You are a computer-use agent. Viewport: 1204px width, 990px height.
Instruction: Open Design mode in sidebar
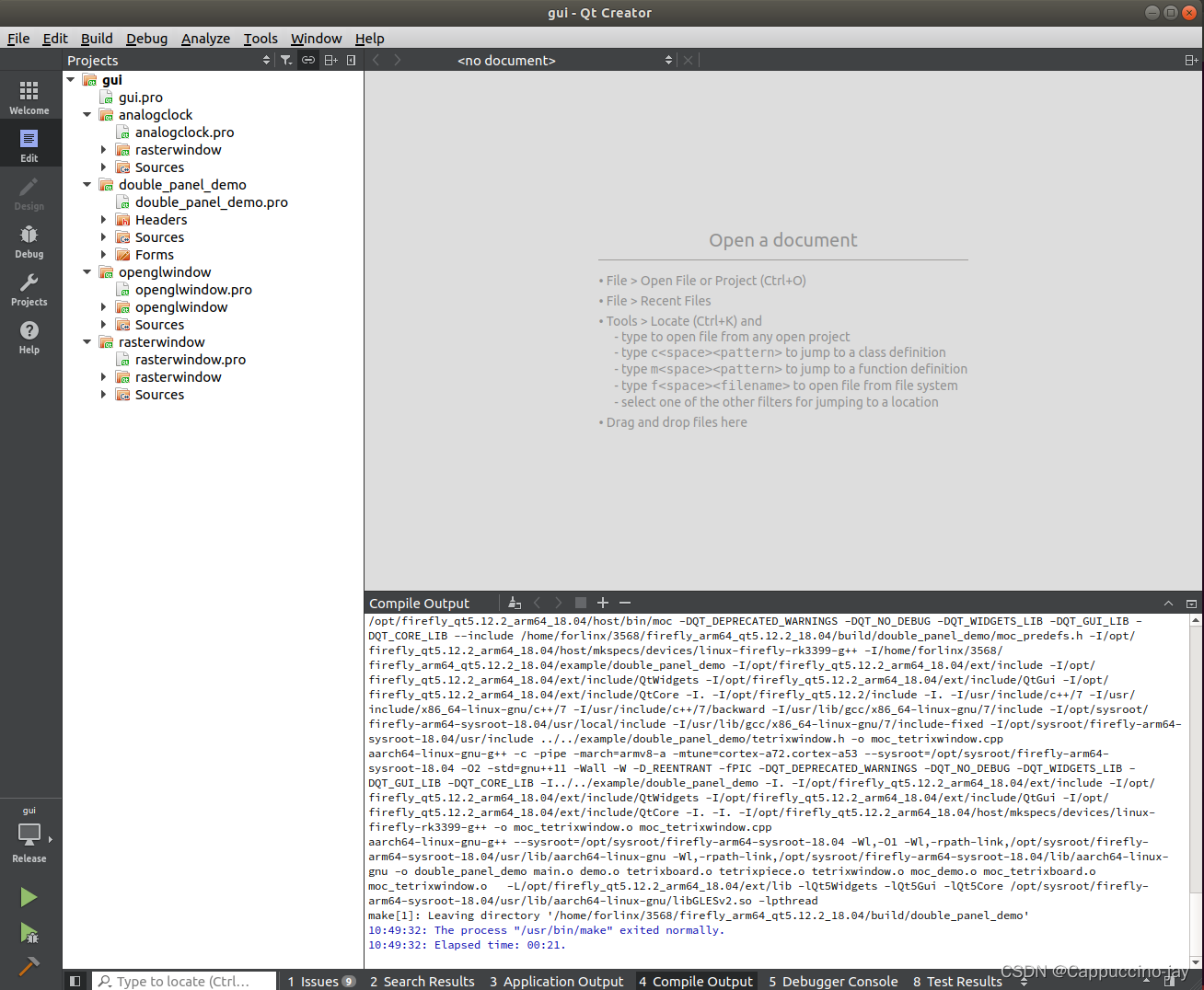(29, 193)
